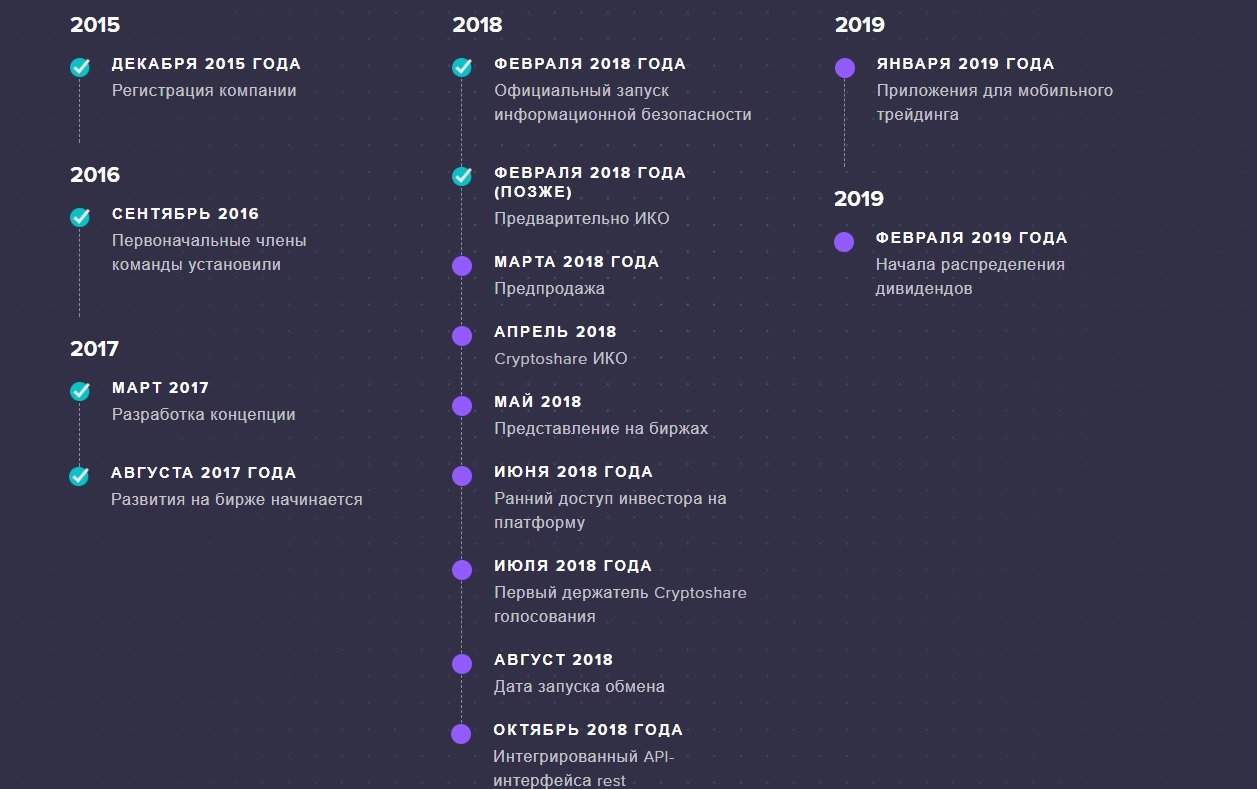Click the checkmark beside Официальный запуск milestone
Screen dimensions: 1257x789
coord(462,68)
